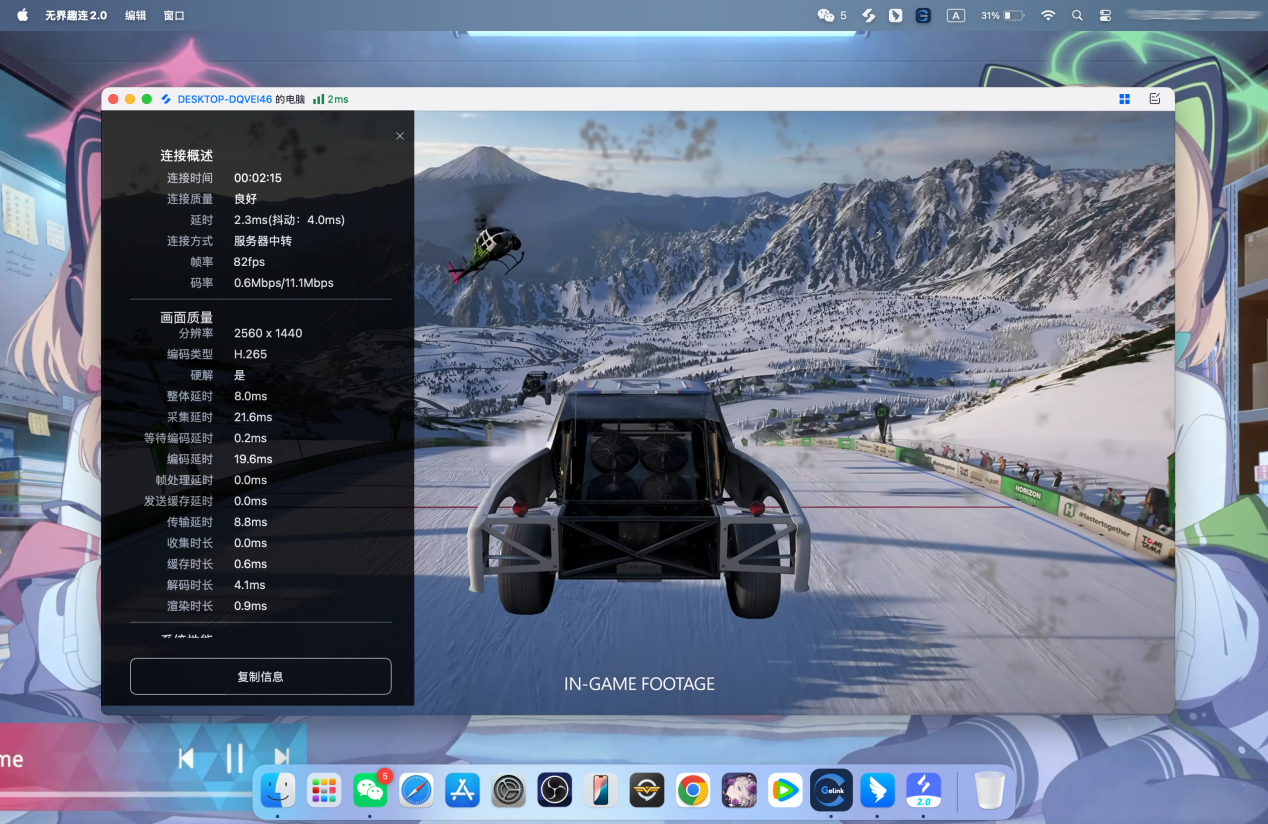Open Spotlight search magnifier

(1077, 16)
